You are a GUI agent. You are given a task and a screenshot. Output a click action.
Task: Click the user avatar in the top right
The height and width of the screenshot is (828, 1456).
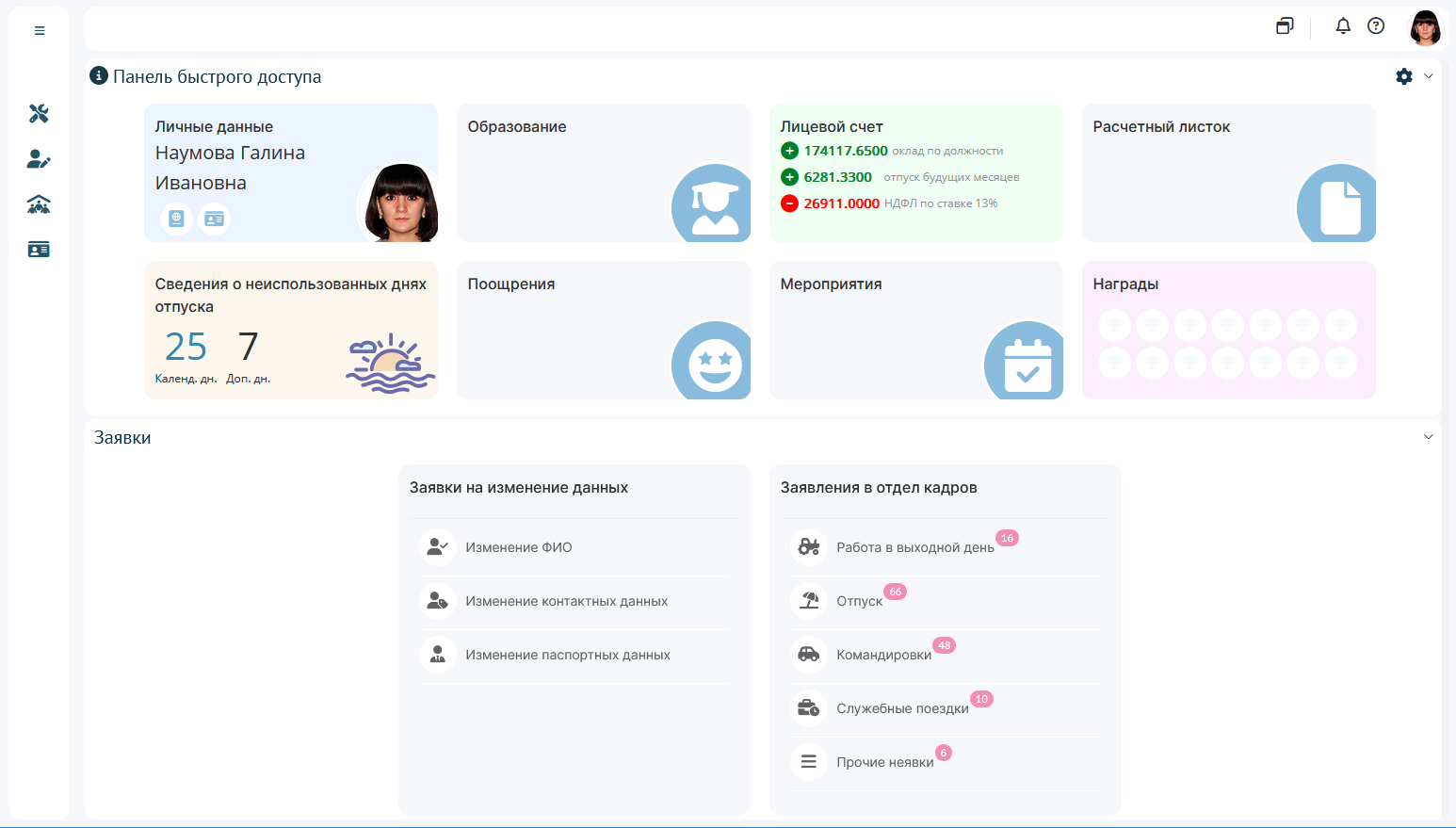pos(1425,28)
